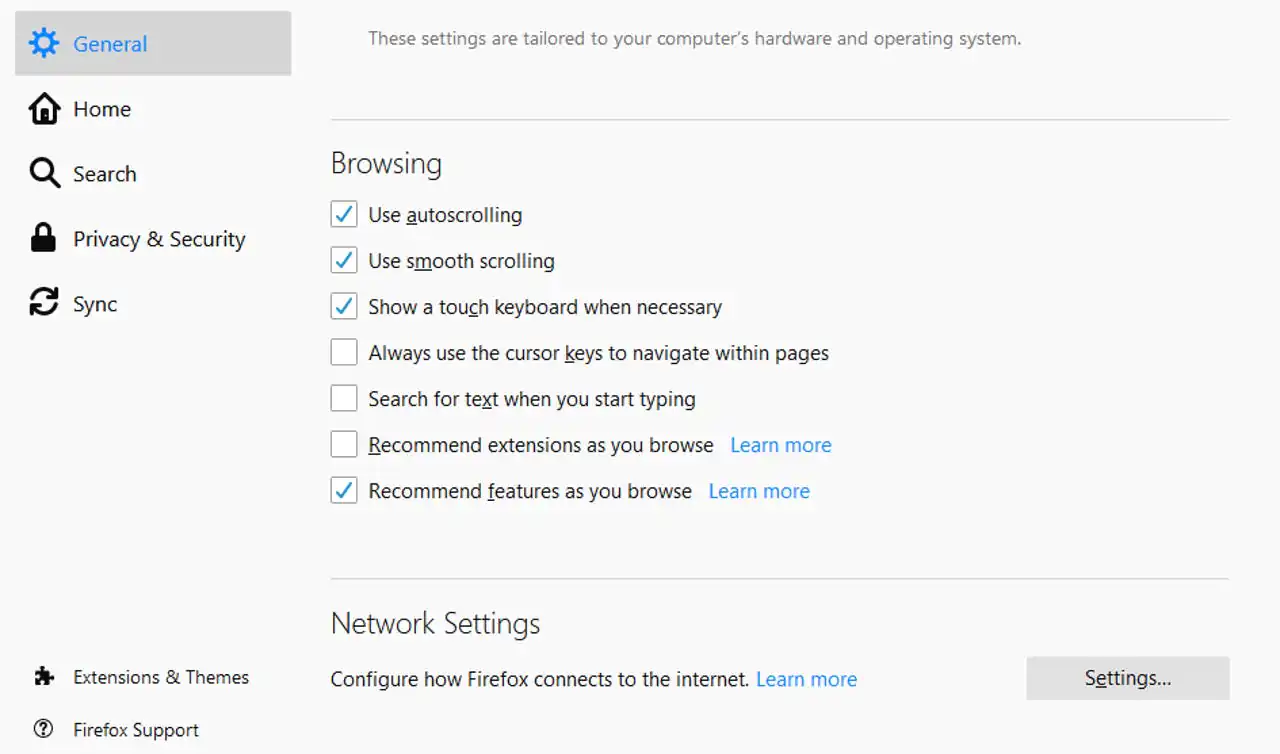
Task: Click Learn more beside Recommend extensions
Action: (x=780, y=444)
